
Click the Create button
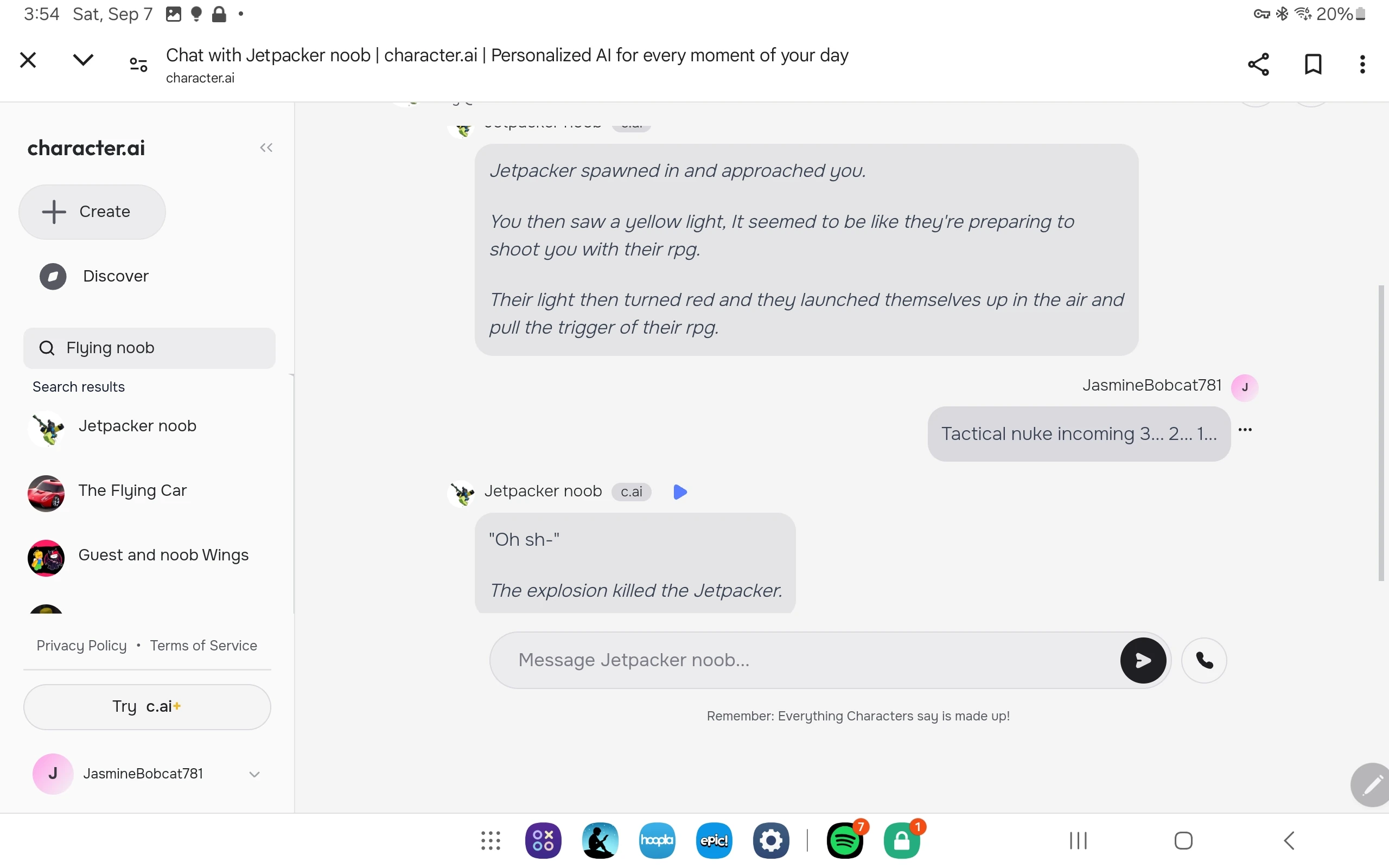pyautogui.click(x=92, y=212)
